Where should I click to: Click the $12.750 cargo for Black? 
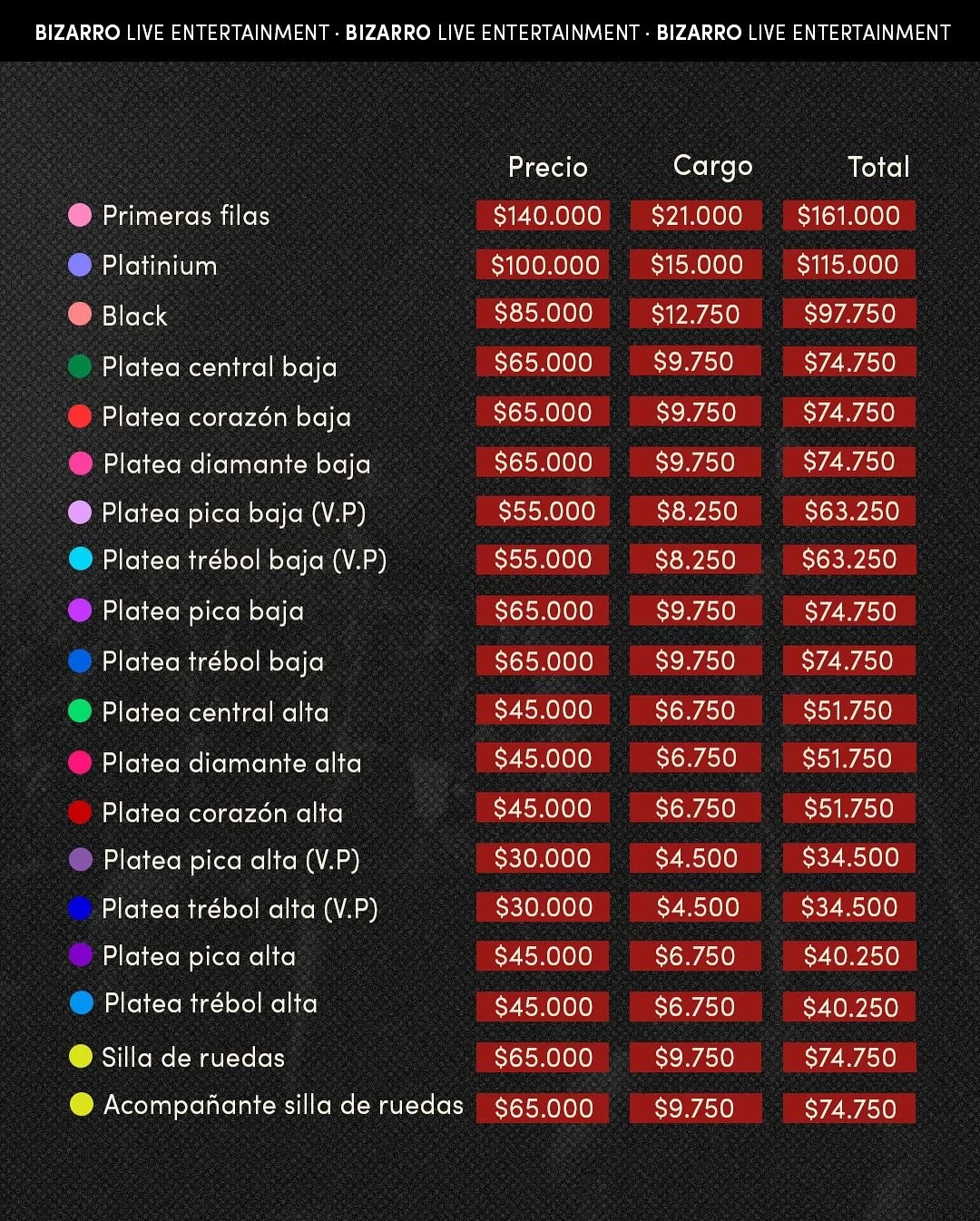pyautogui.click(x=696, y=314)
